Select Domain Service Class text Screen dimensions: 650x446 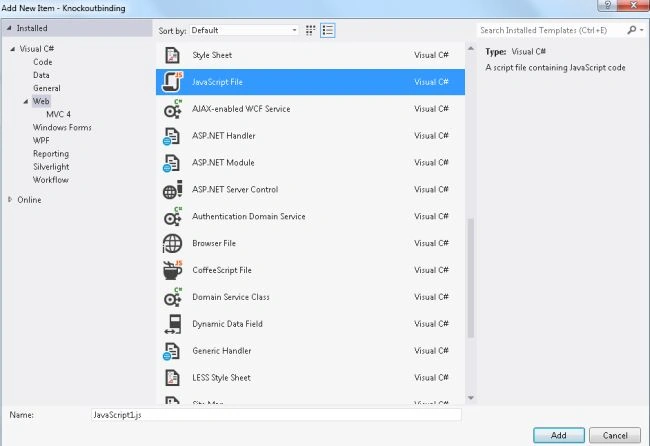pos(231,297)
